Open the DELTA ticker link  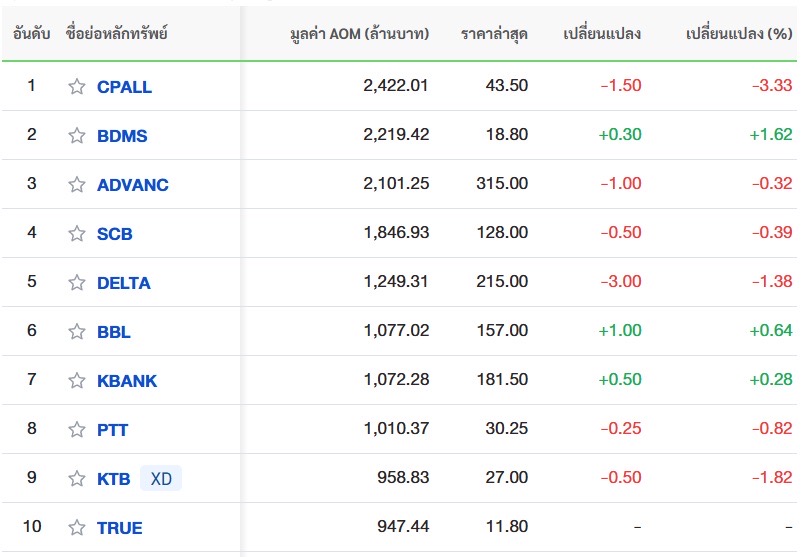click(124, 283)
